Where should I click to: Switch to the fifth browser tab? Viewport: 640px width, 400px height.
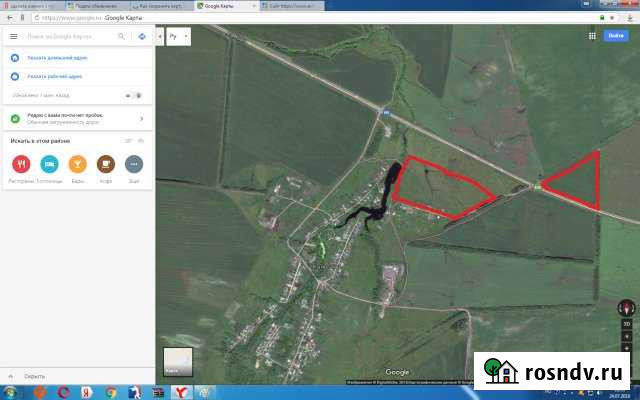[292, 6]
